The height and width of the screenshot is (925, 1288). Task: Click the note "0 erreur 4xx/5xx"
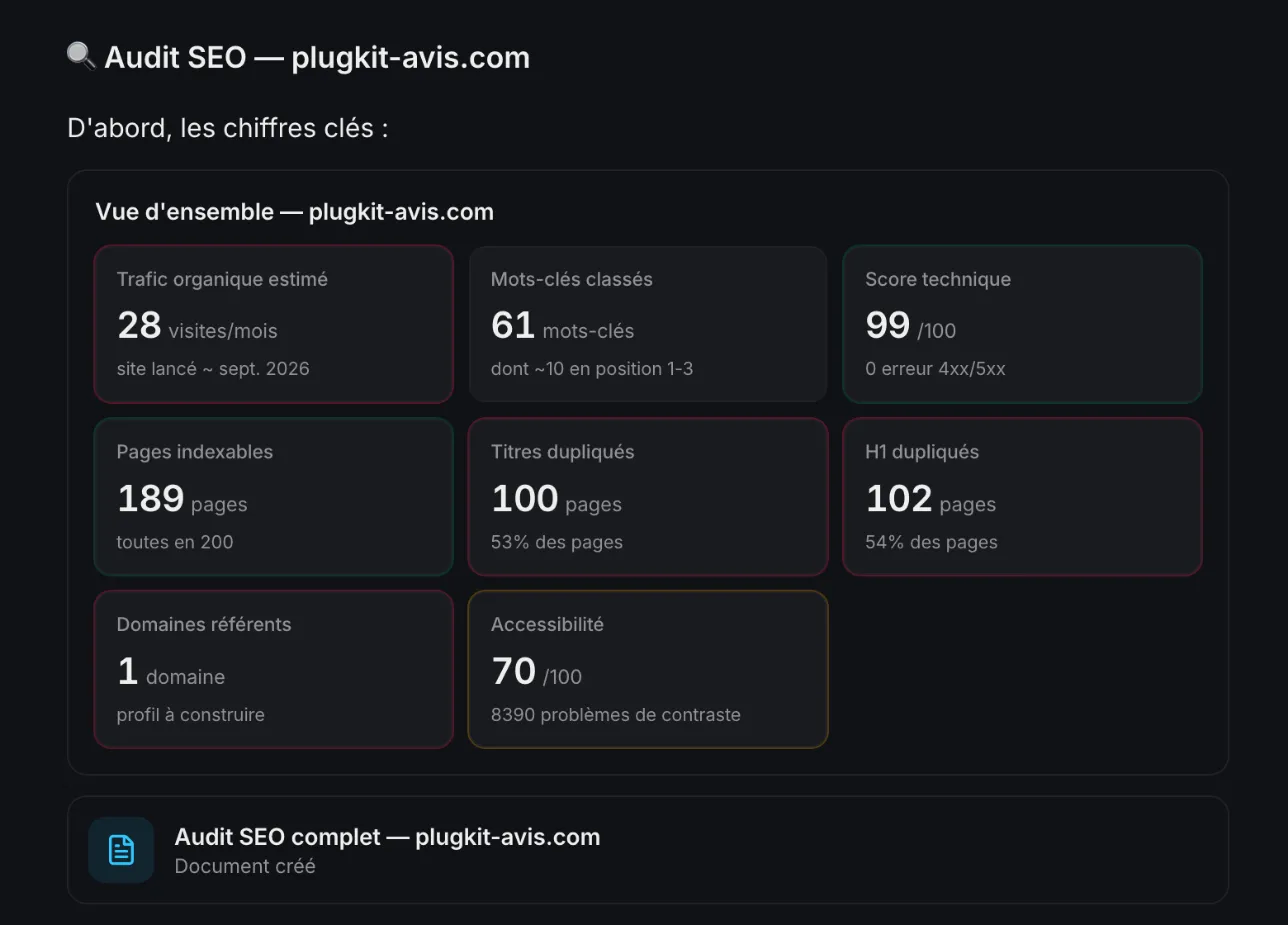[935, 369]
